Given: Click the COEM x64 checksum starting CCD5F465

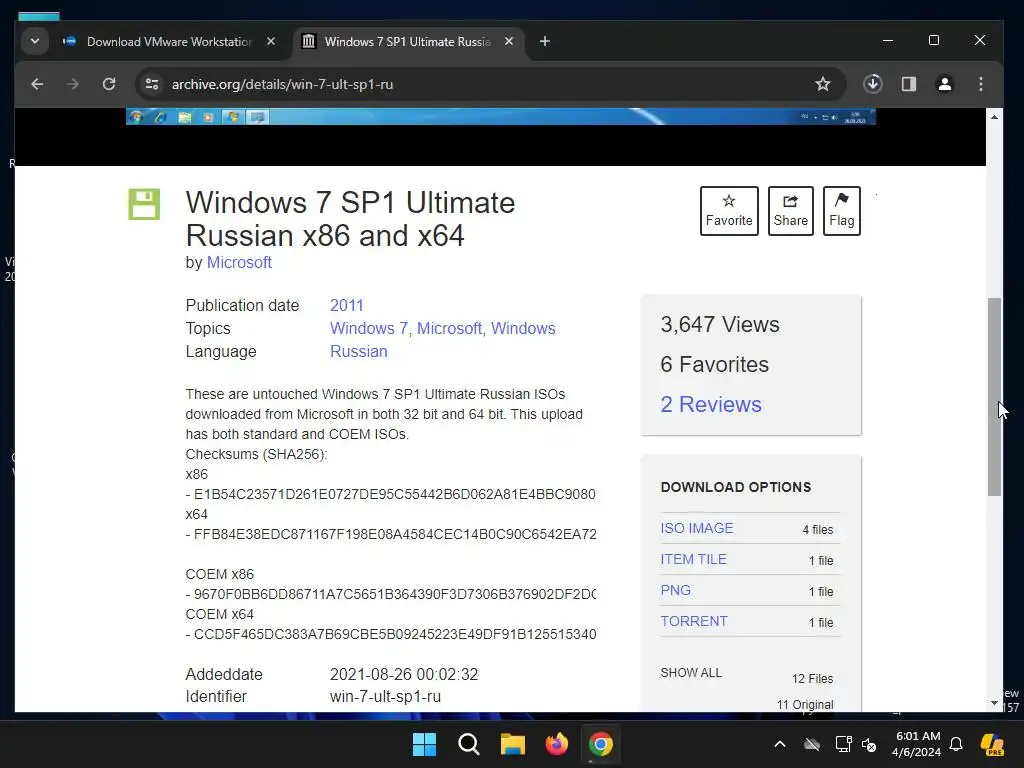Looking at the screenshot, I should 391,634.
